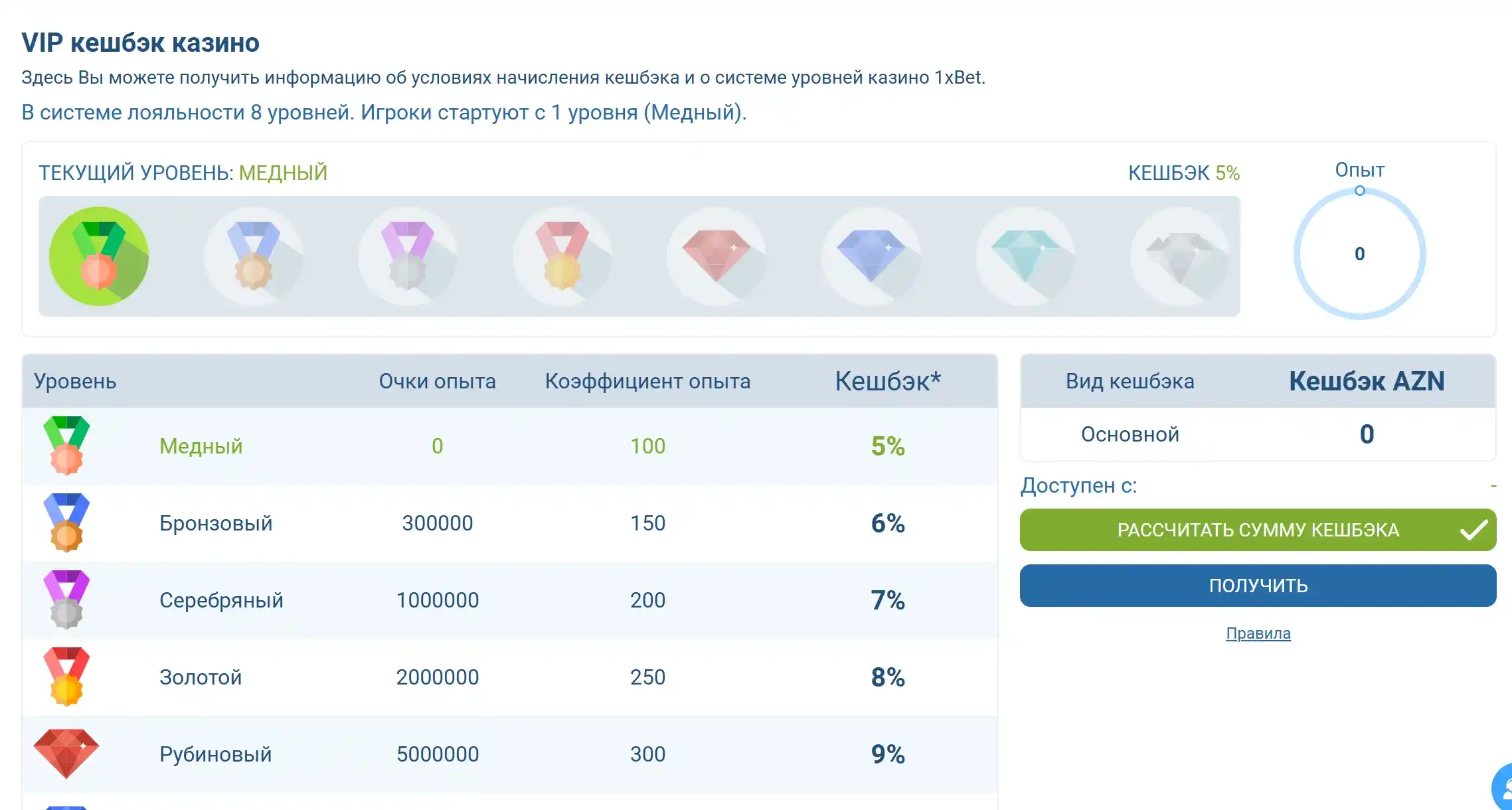Select the Медный row in the levels table
The height and width of the screenshot is (810, 1512).
pyautogui.click(x=199, y=446)
